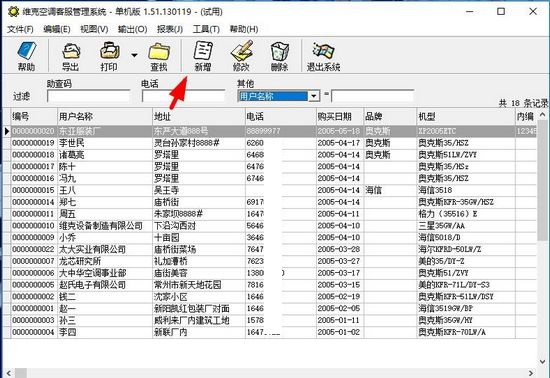
Task: Sort by the 地址 column header
Action: 199,116
